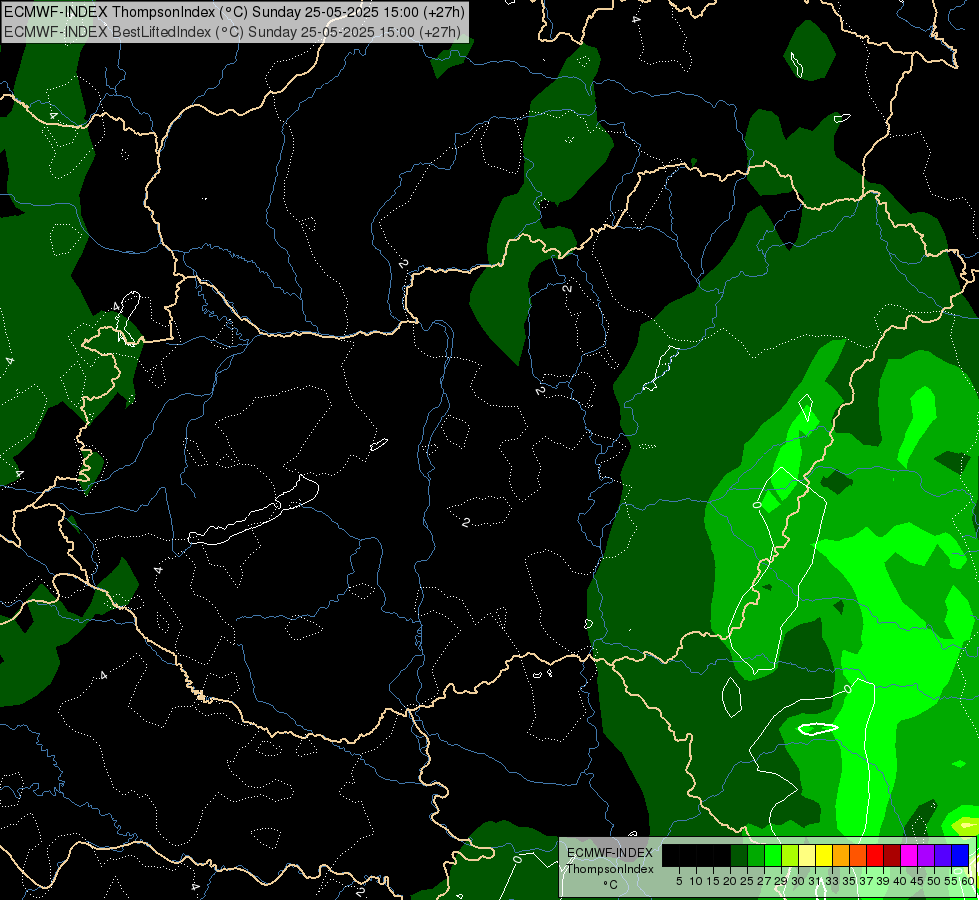This screenshot has height=900, width=979.
Task: Choose the orange-red 35–37 legend swatch
Action: tap(858, 855)
